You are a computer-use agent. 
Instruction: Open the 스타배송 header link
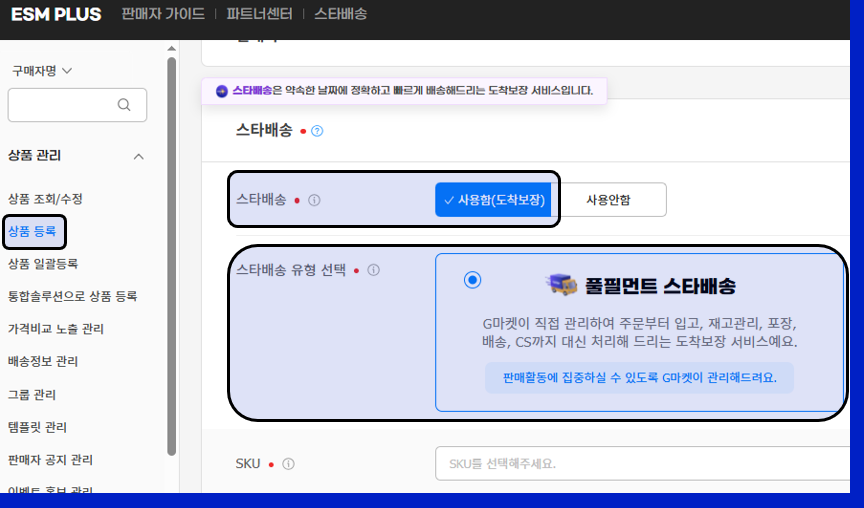[341, 14]
